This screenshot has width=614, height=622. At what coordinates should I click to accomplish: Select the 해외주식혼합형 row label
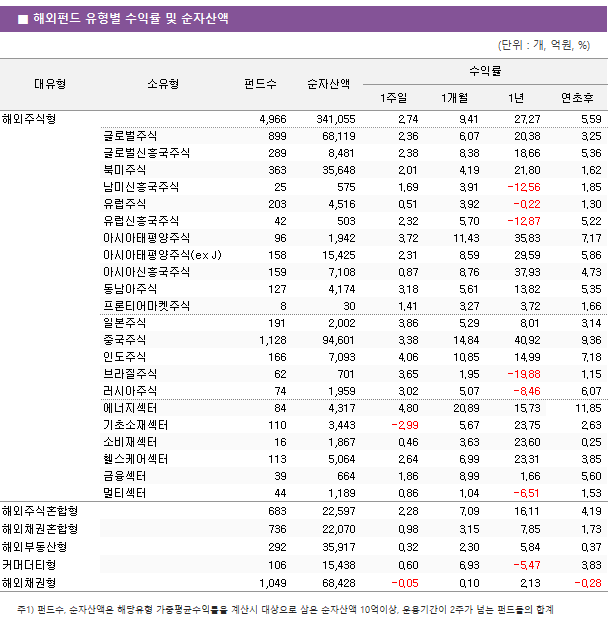(x=40, y=511)
